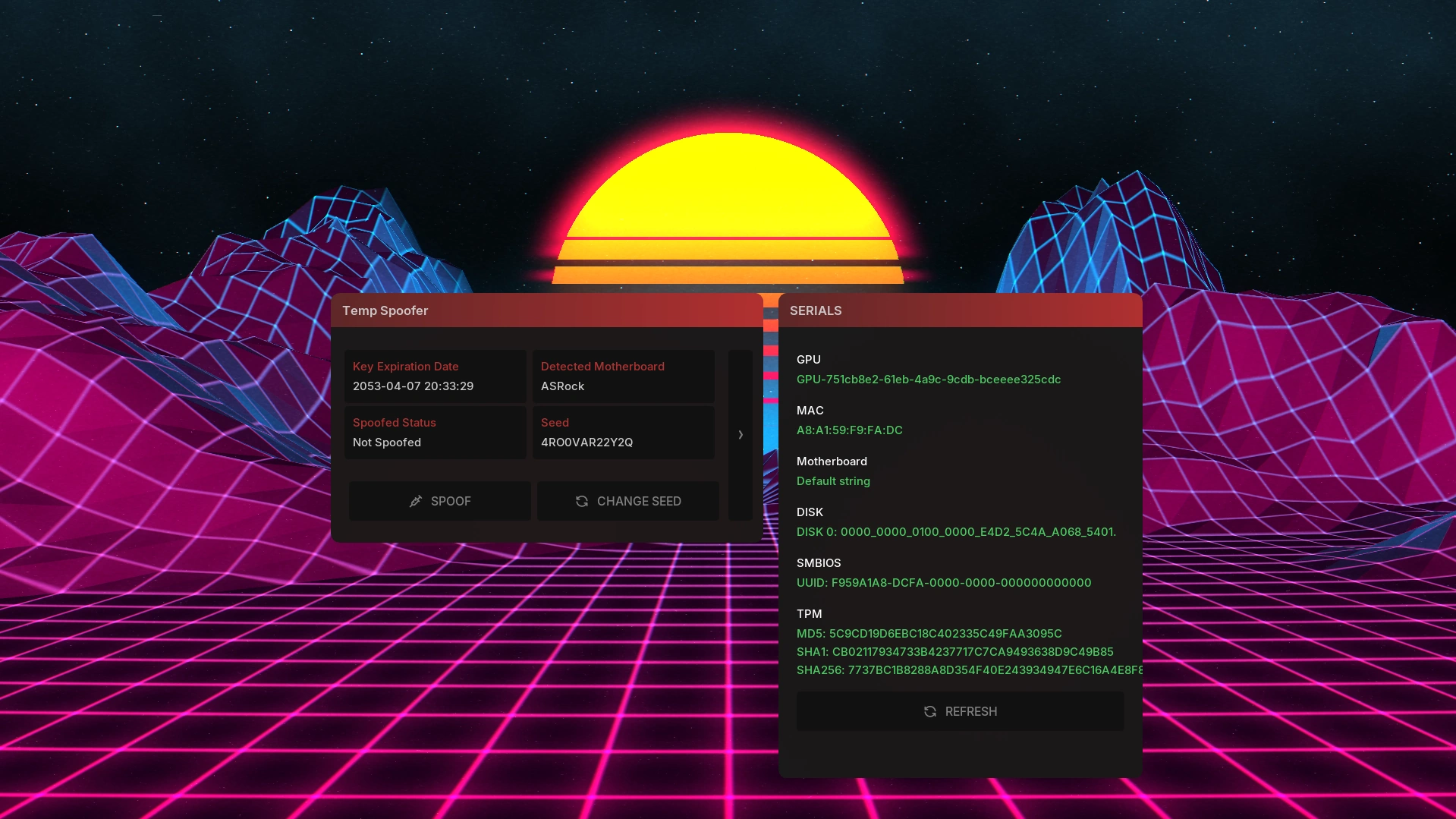
Task: Click the SMBIOS UUID value
Action: (943, 583)
